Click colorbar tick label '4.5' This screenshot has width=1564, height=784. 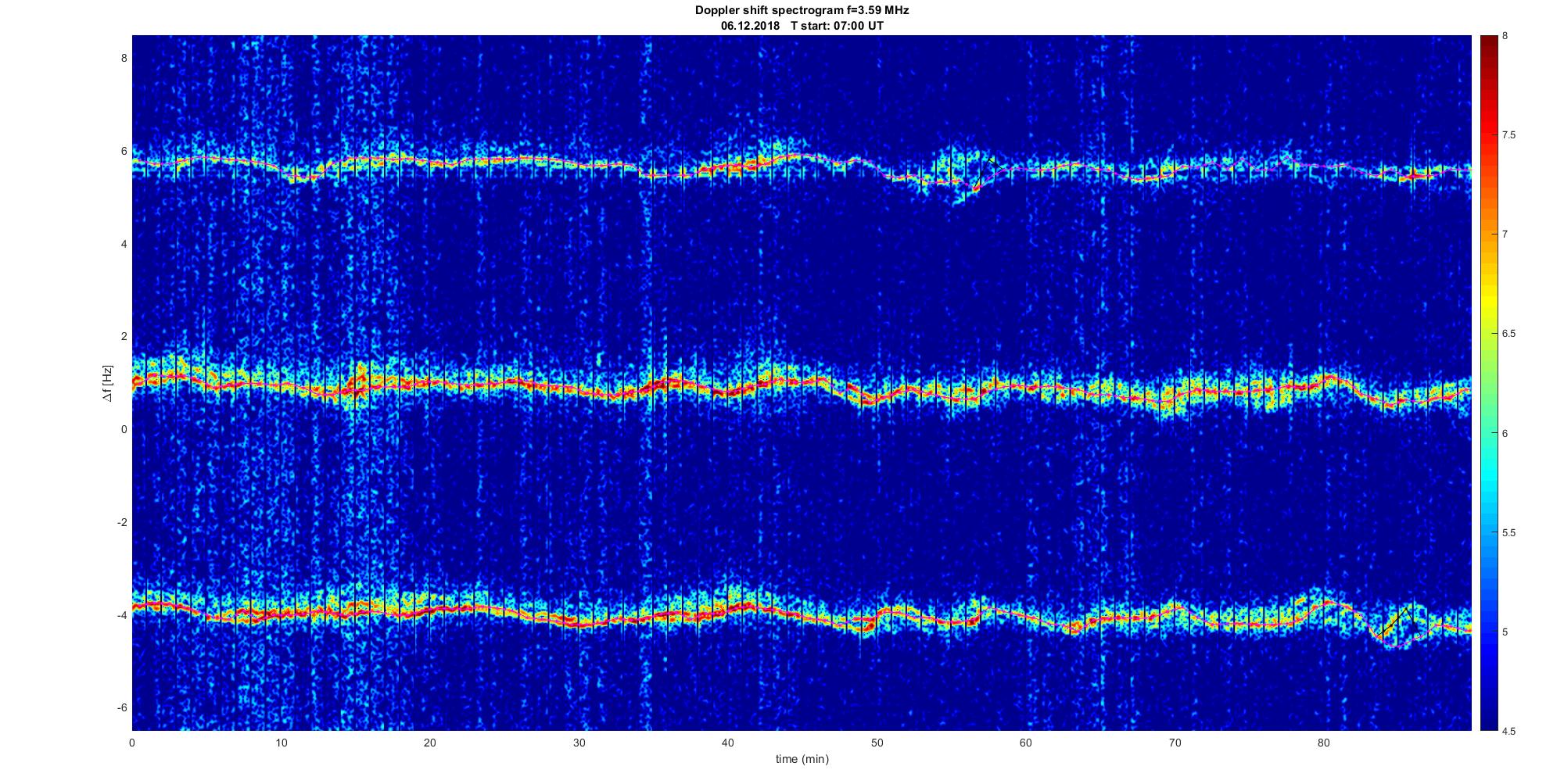coord(1508,731)
